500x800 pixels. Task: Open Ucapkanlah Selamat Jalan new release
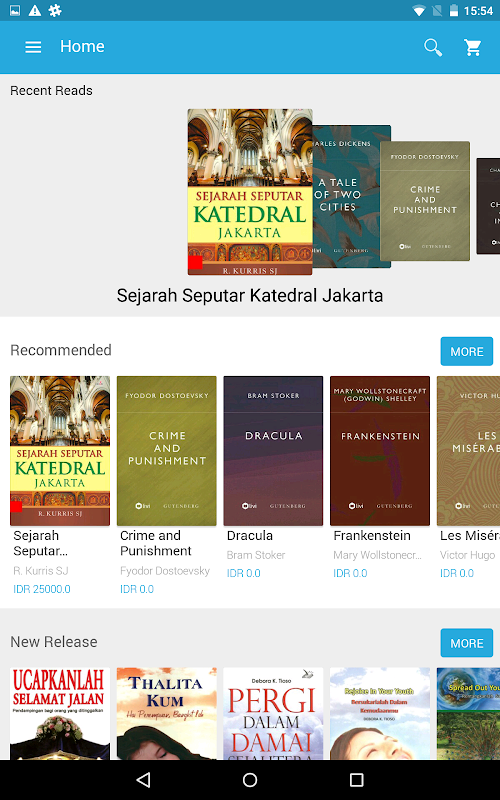click(60, 714)
